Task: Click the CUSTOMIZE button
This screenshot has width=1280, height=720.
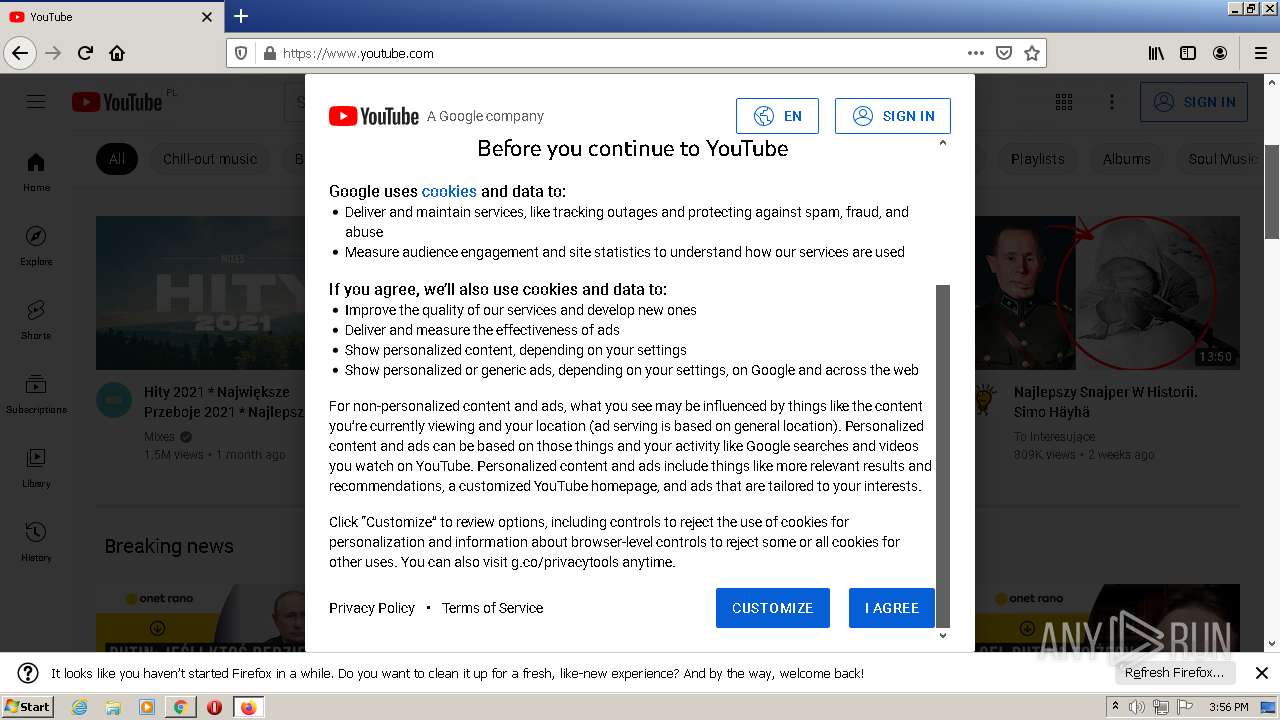Action: point(773,608)
